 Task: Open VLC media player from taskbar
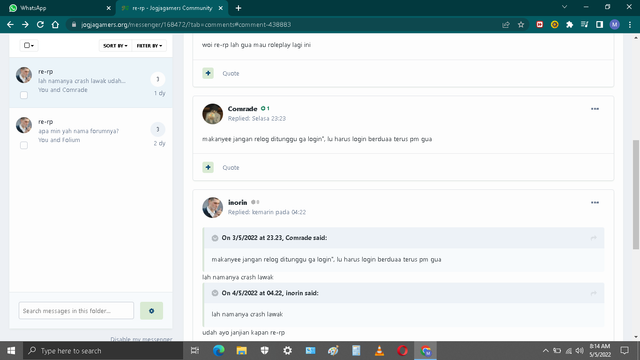(379, 351)
